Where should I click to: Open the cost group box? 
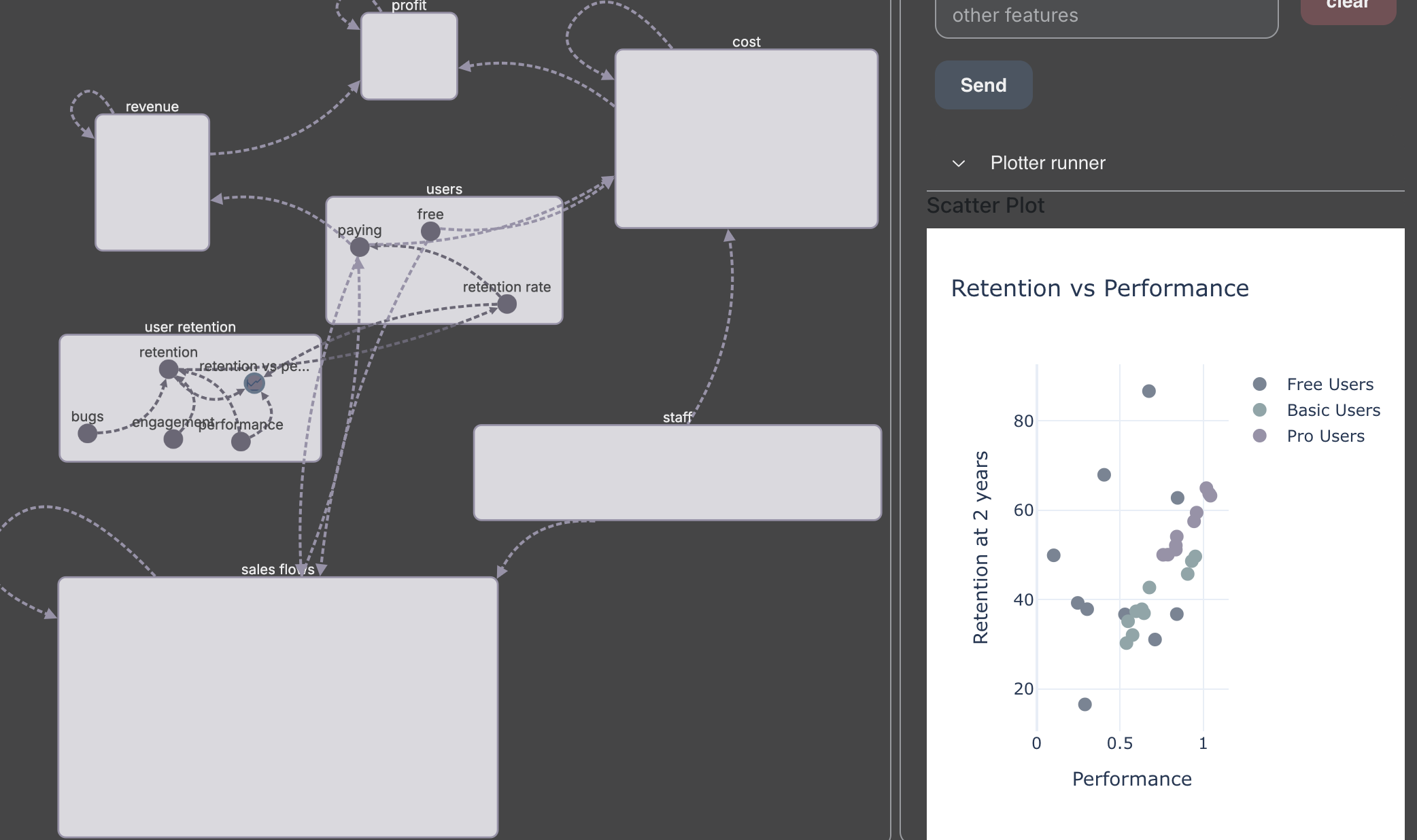click(x=746, y=139)
